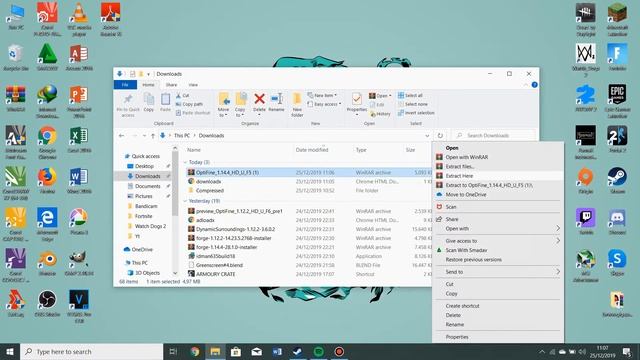Click the Rename icon in Organize group
The width and height of the screenshot is (640, 360).
coord(276,99)
